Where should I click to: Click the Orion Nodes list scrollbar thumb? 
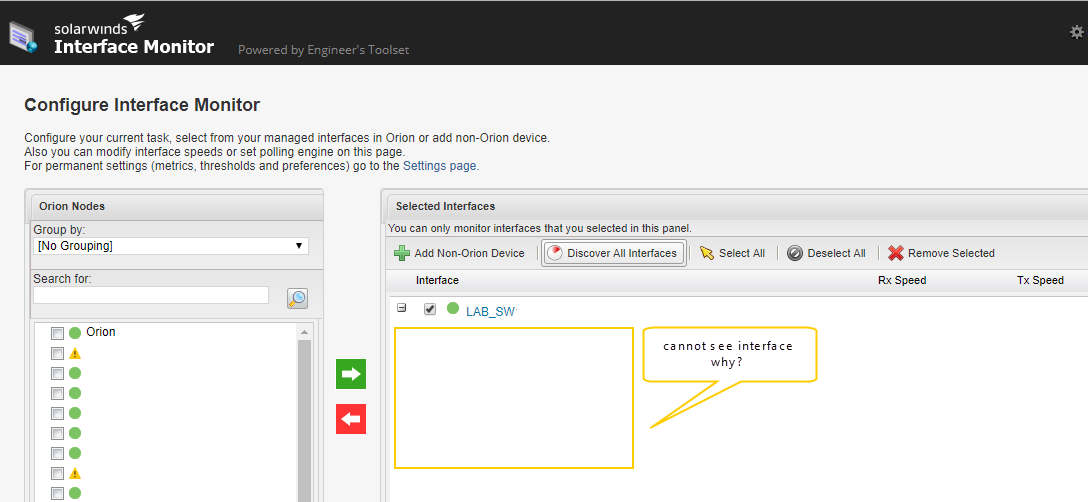coord(304,420)
